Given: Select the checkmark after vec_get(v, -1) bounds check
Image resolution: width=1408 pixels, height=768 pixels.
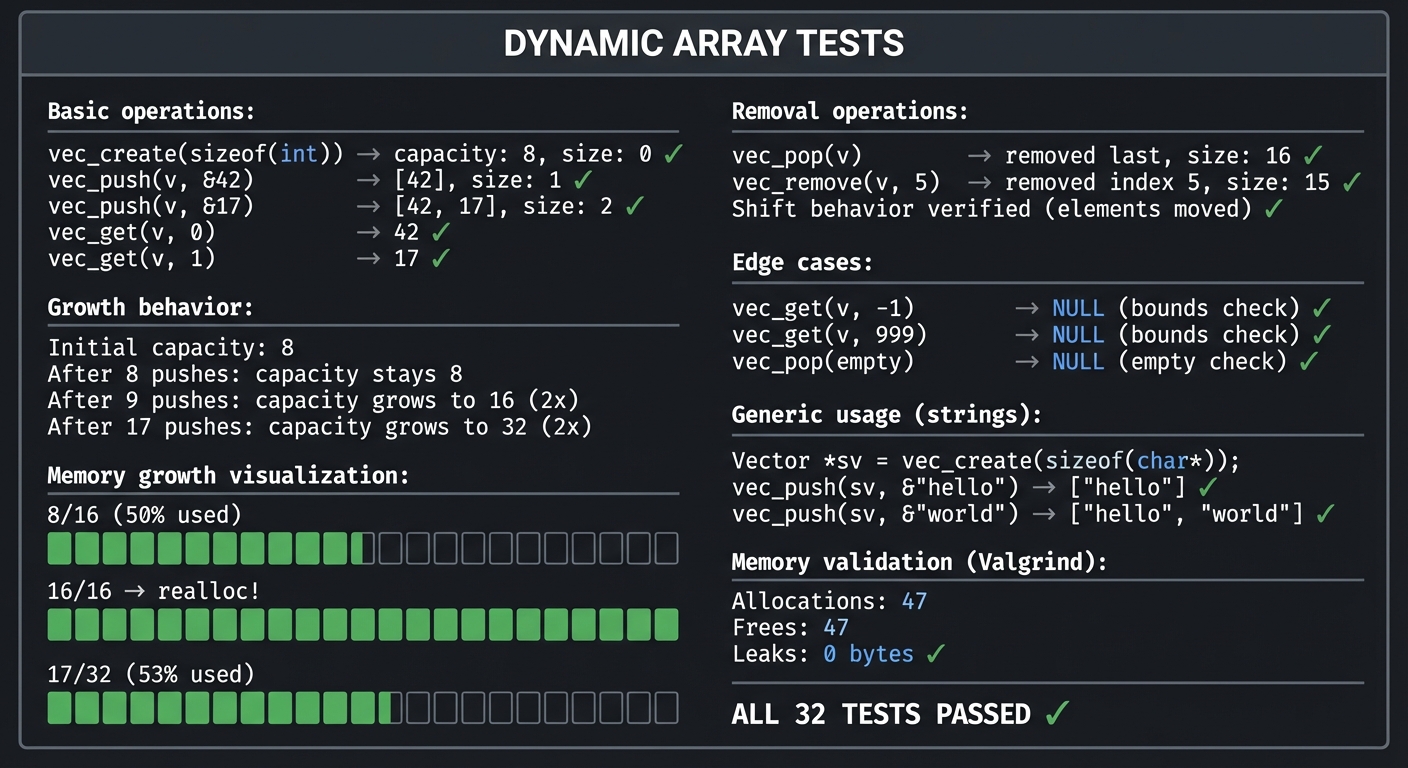Looking at the screenshot, I should [1322, 308].
